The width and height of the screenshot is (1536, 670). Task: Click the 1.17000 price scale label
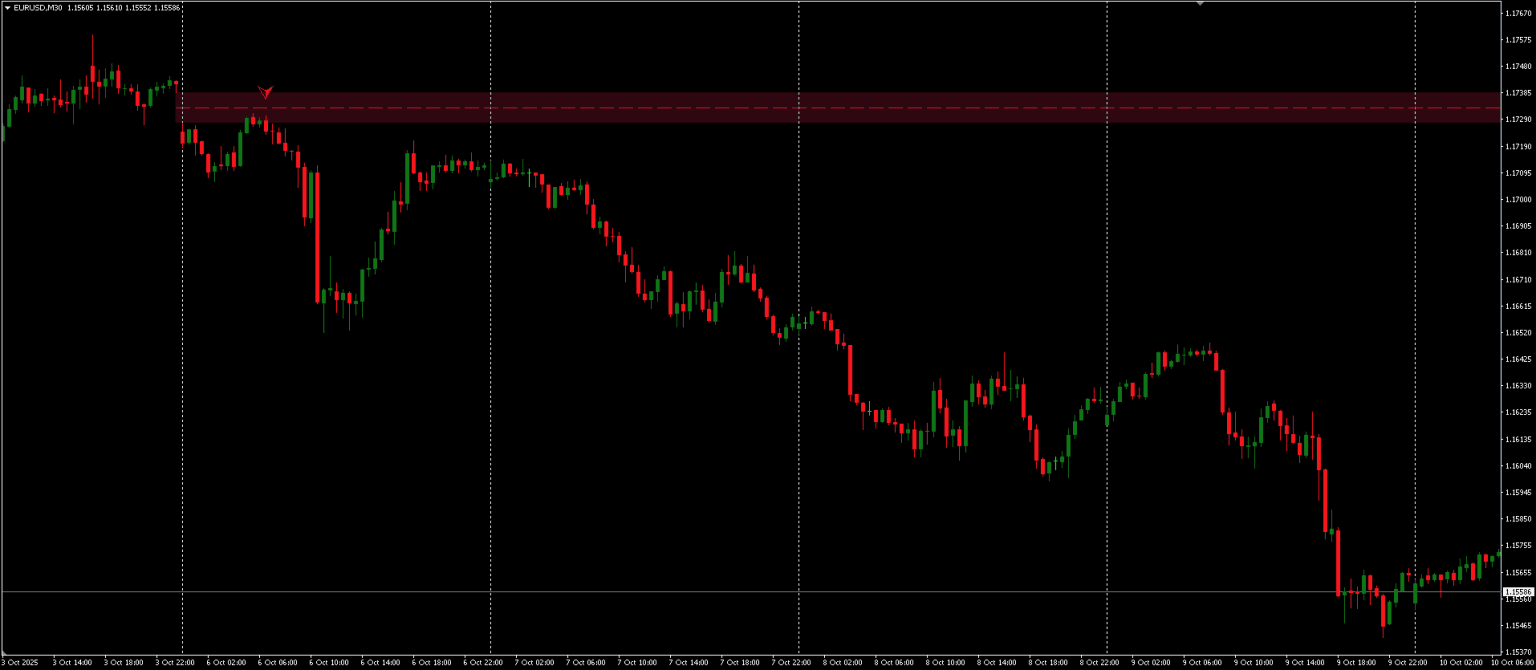[x=1517, y=200]
